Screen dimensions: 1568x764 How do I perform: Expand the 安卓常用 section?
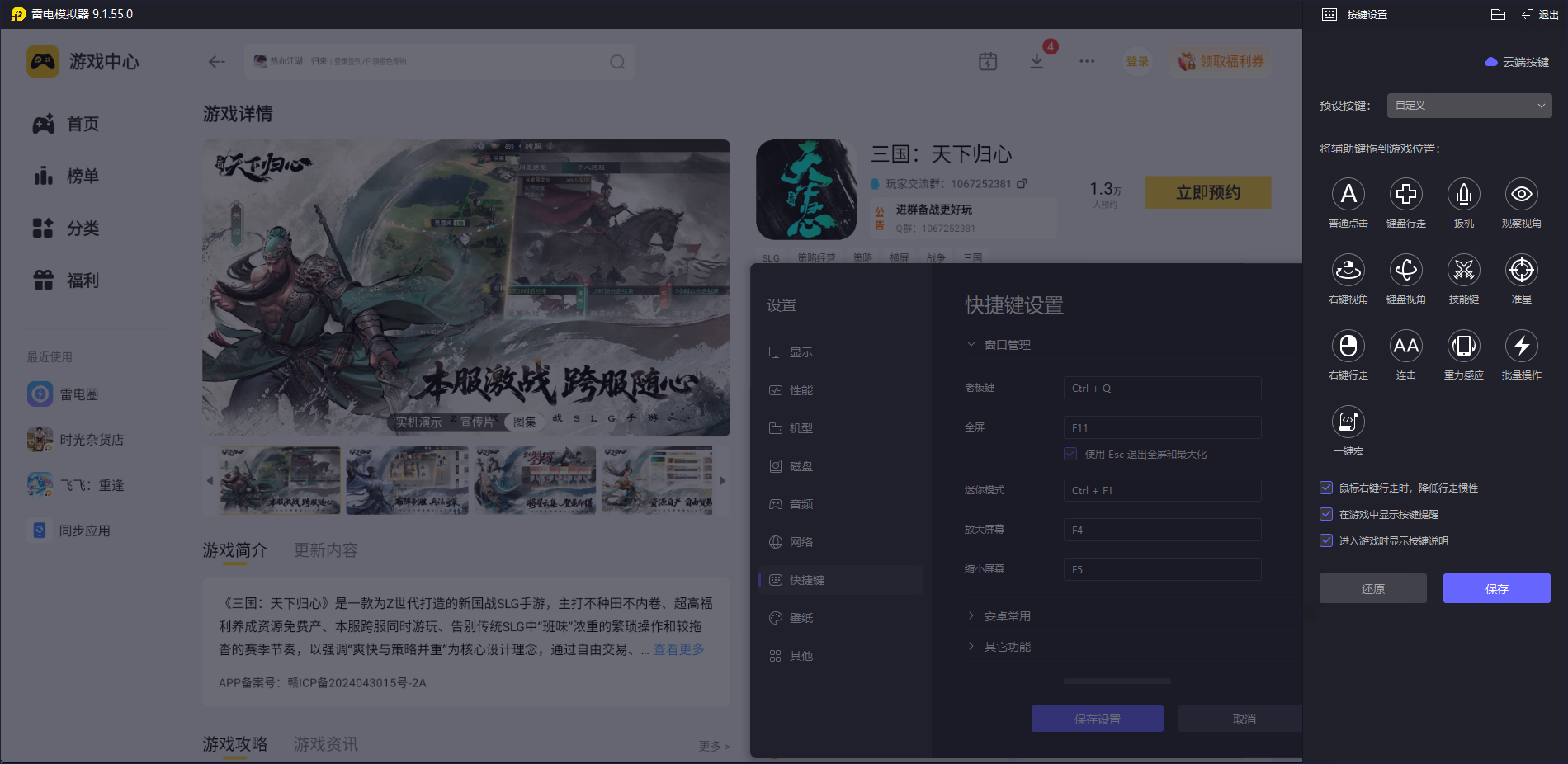tap(1007, 616)
